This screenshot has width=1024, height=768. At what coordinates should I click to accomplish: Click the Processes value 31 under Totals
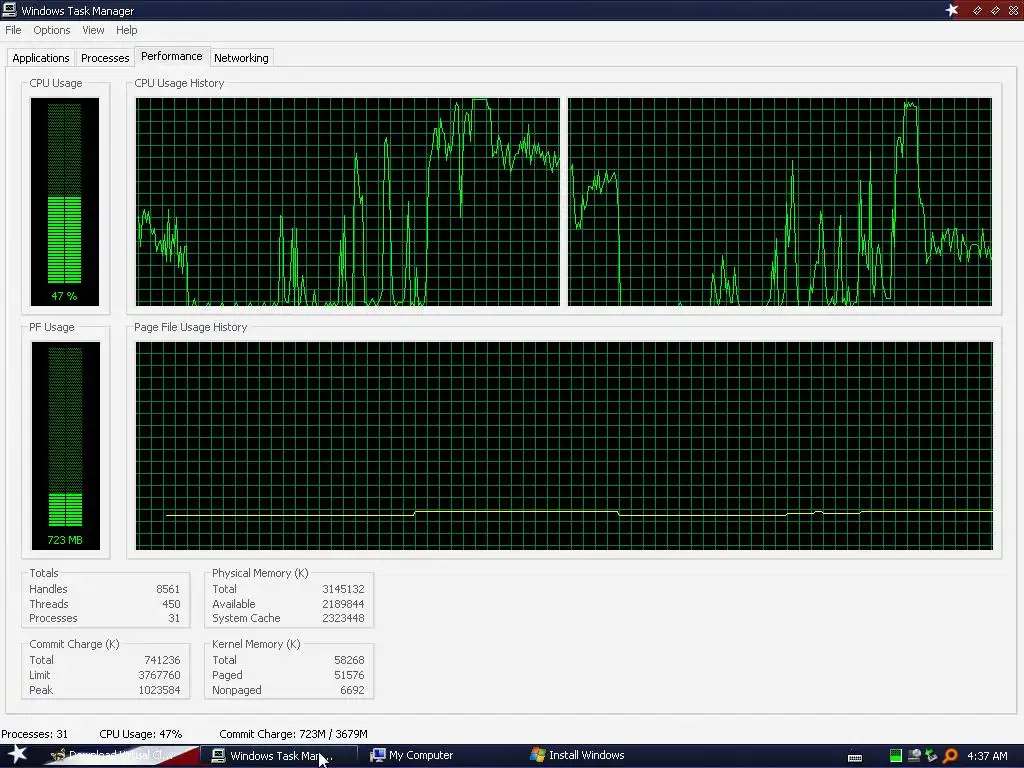[174, 618]
